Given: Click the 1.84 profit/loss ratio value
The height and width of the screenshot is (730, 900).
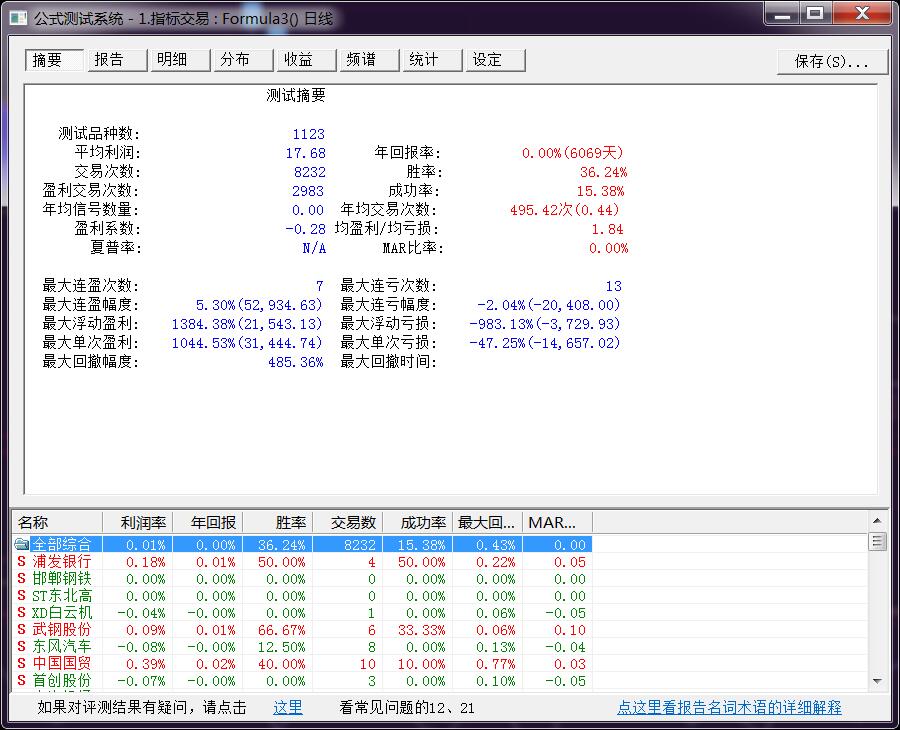Looking at the screenshot, I should pos(608,230).
